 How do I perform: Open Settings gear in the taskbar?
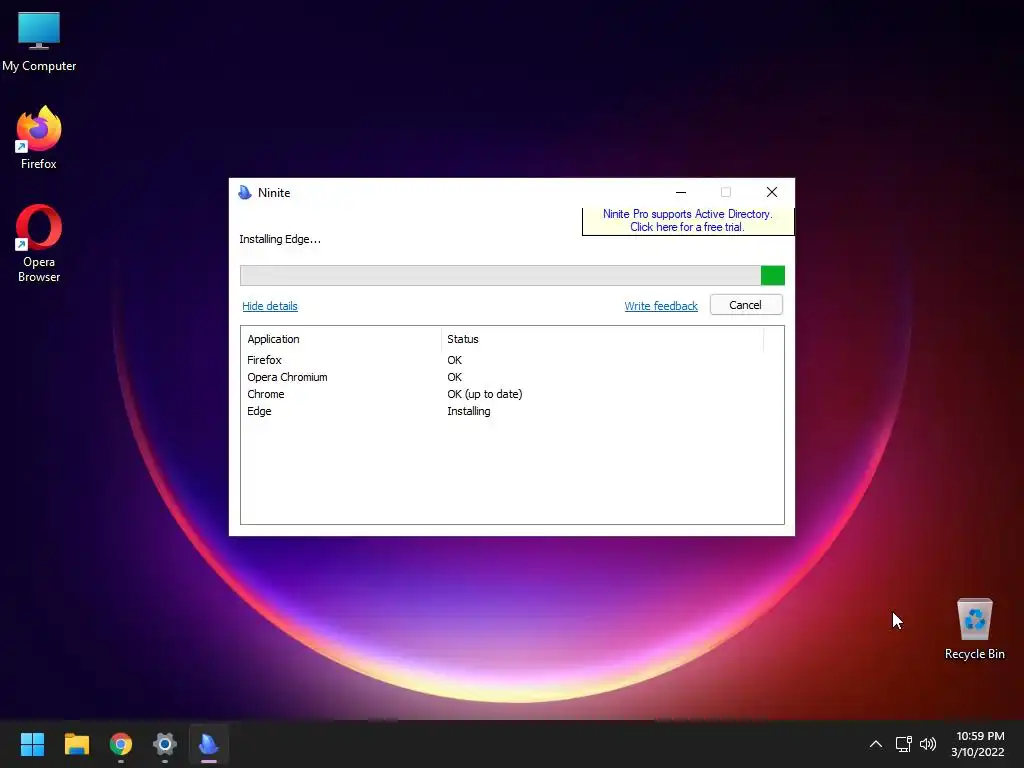(165, 744)
